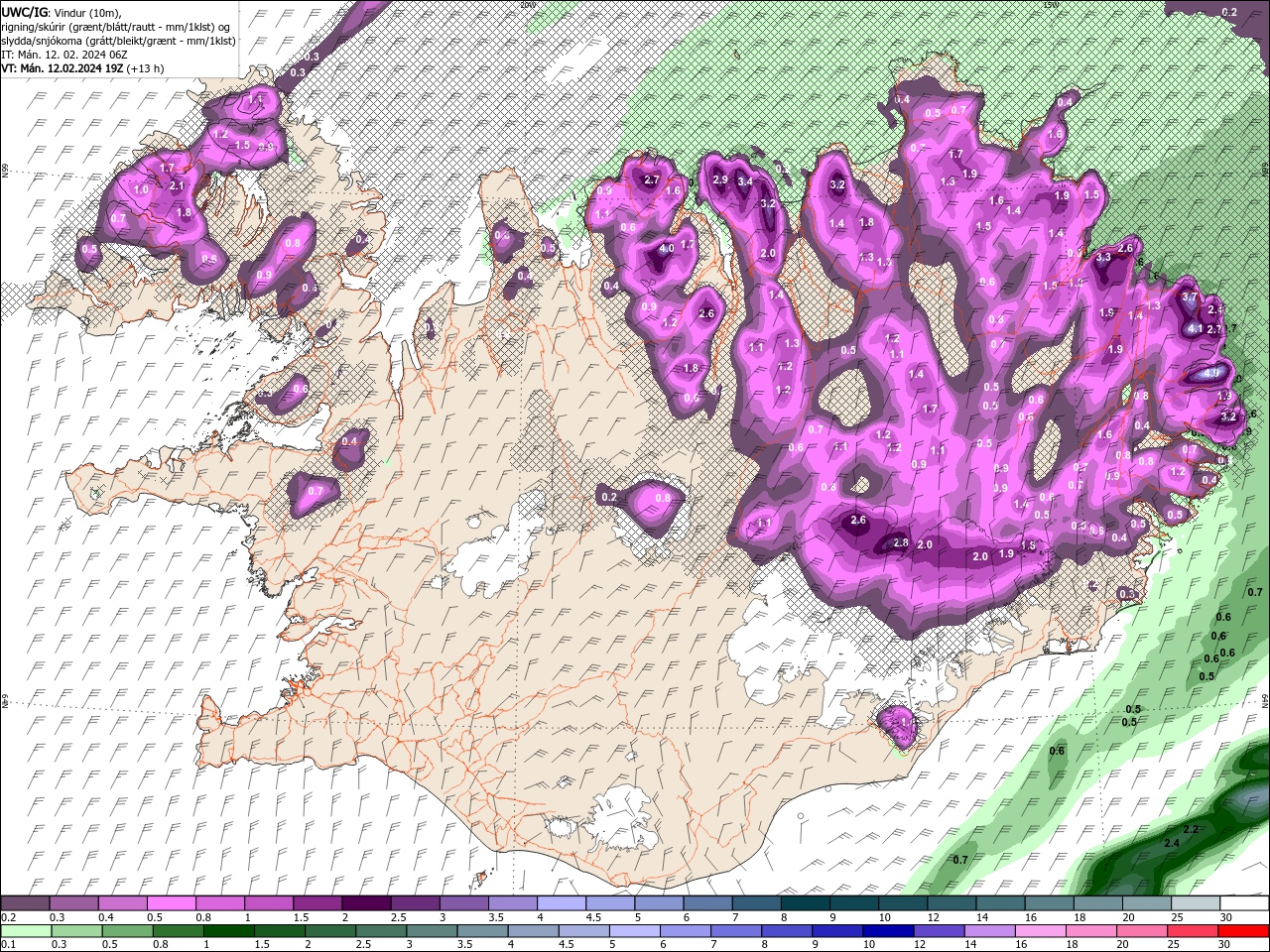
Task: Click the "0.2" label in the top legend row
Action: click(7, 917)
